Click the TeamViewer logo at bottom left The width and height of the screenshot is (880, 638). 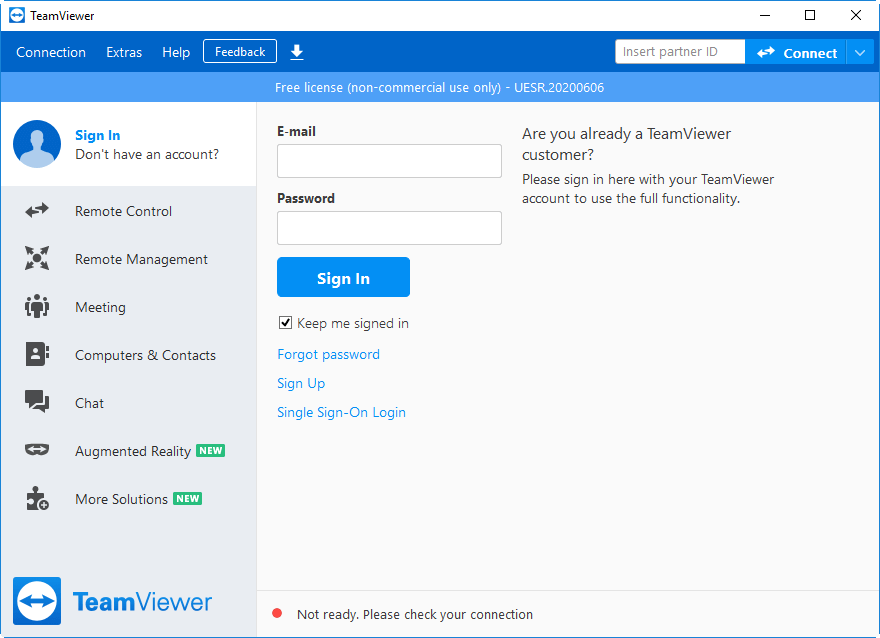(x=112, y=601)
